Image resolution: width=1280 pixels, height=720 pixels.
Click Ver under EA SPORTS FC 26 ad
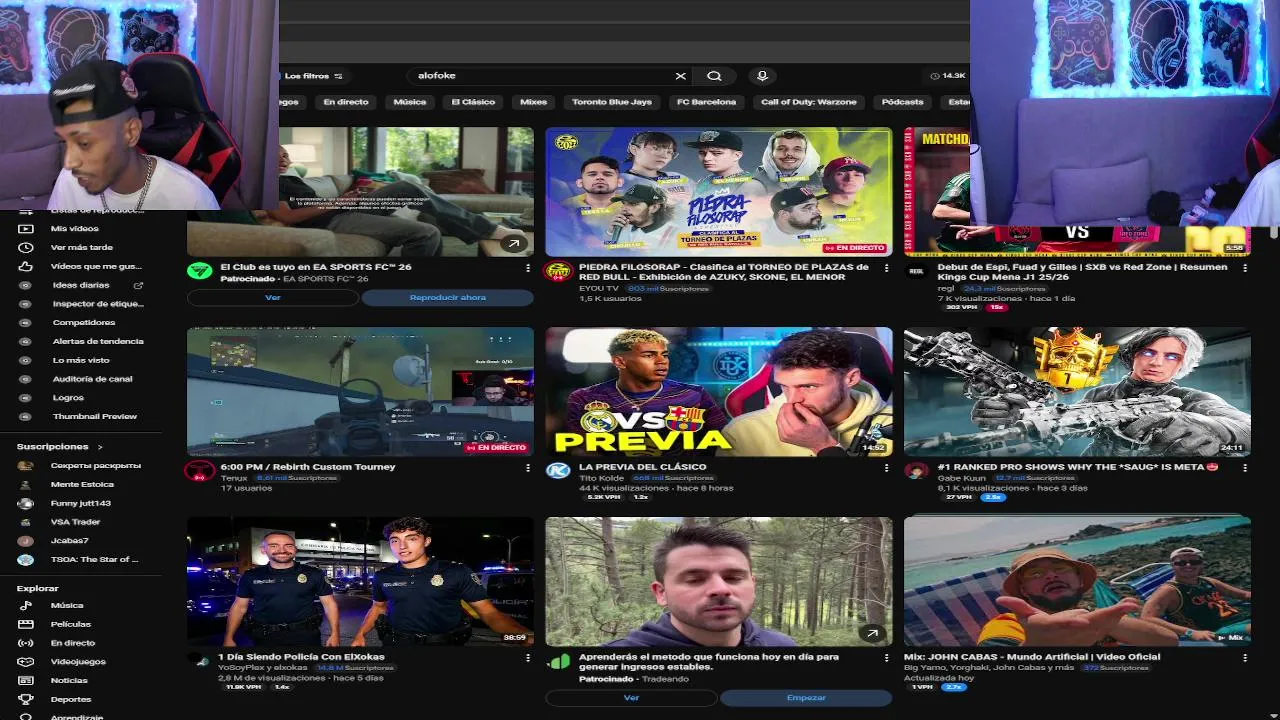coord(273,298)
